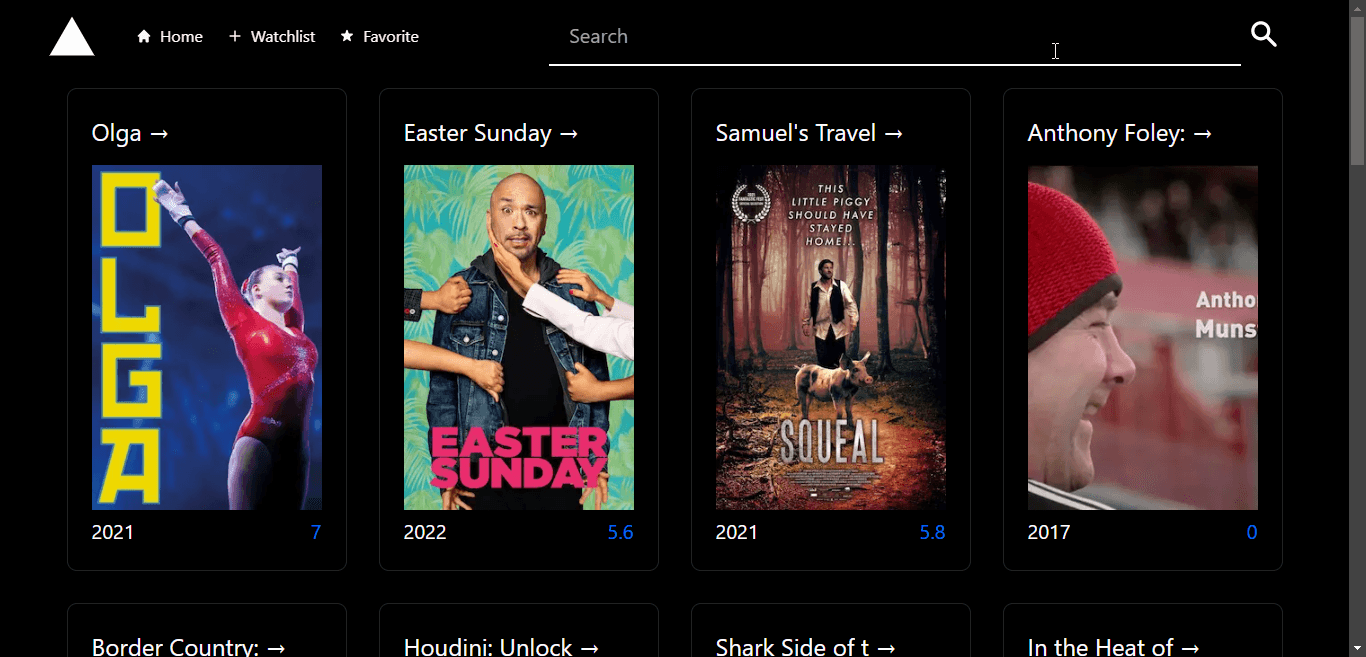Click the Easter Sunday poster image
Image resolution: width=1366 pixels, height=657 pixels.
(x=519, y=337)
